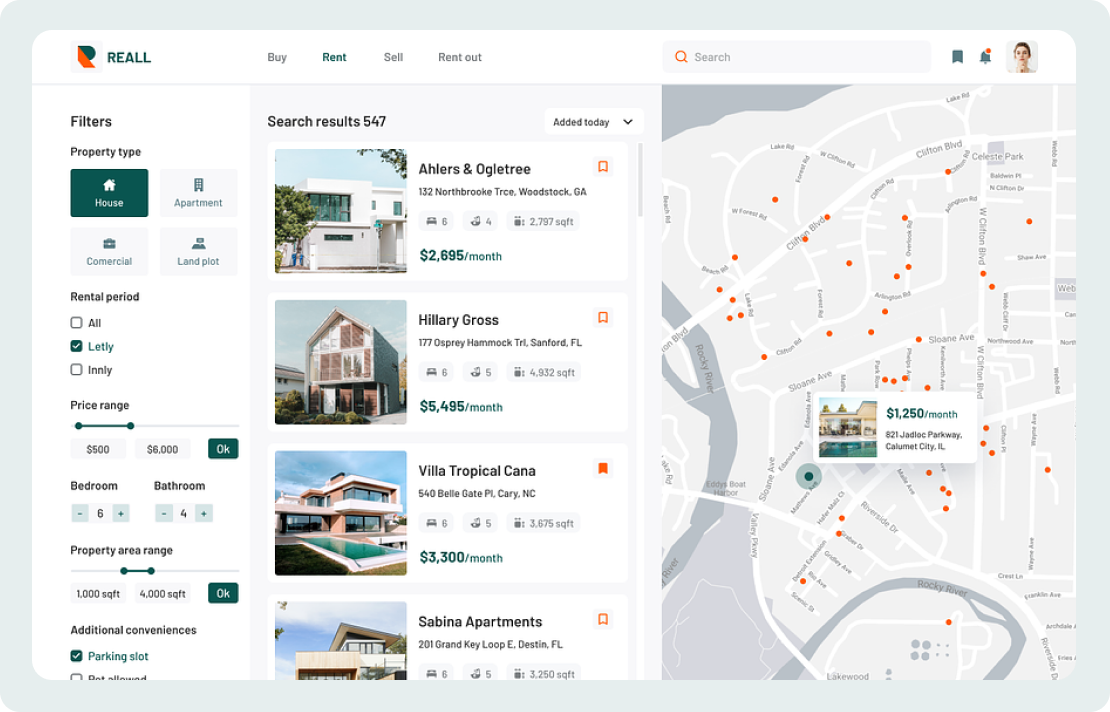Increase the bedroom count with plus
The width and height of the screenshot is (1110, 712).
point(120,513)
